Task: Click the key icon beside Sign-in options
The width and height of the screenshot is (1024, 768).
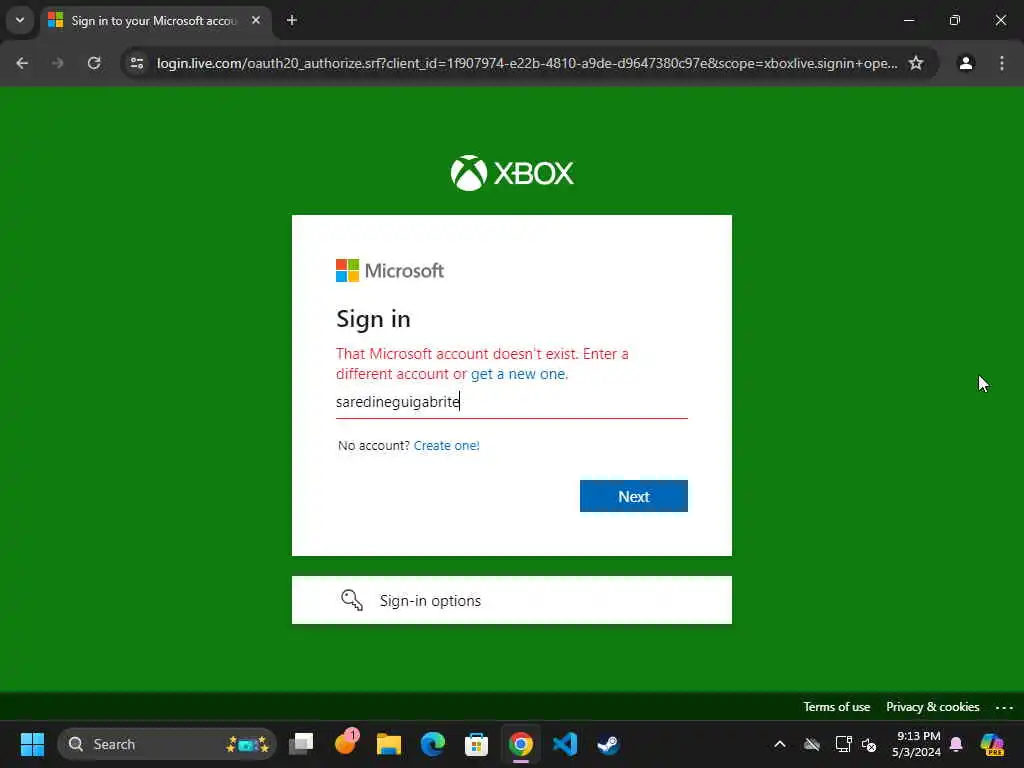Action: point(352,600)
